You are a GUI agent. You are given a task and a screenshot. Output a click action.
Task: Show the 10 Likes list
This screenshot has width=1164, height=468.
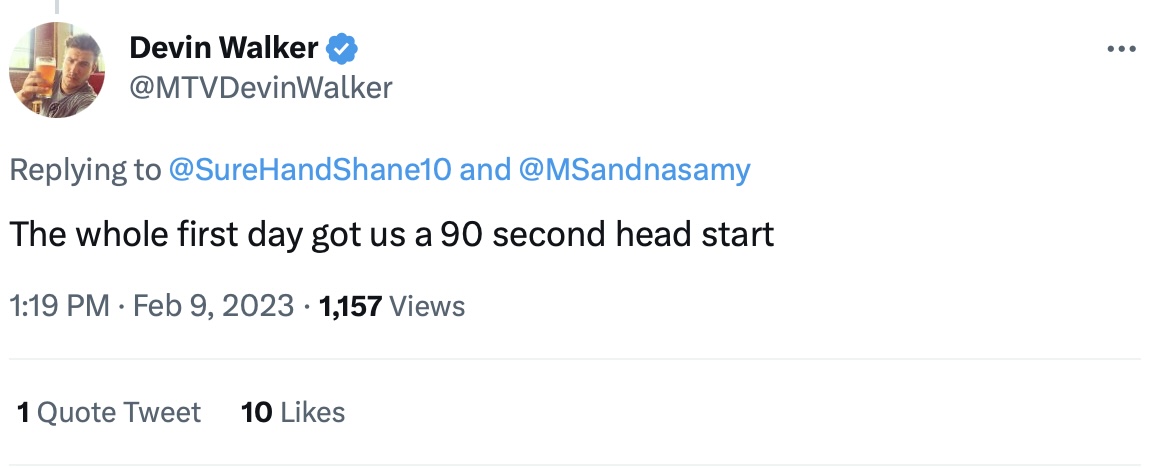[293, 412]
